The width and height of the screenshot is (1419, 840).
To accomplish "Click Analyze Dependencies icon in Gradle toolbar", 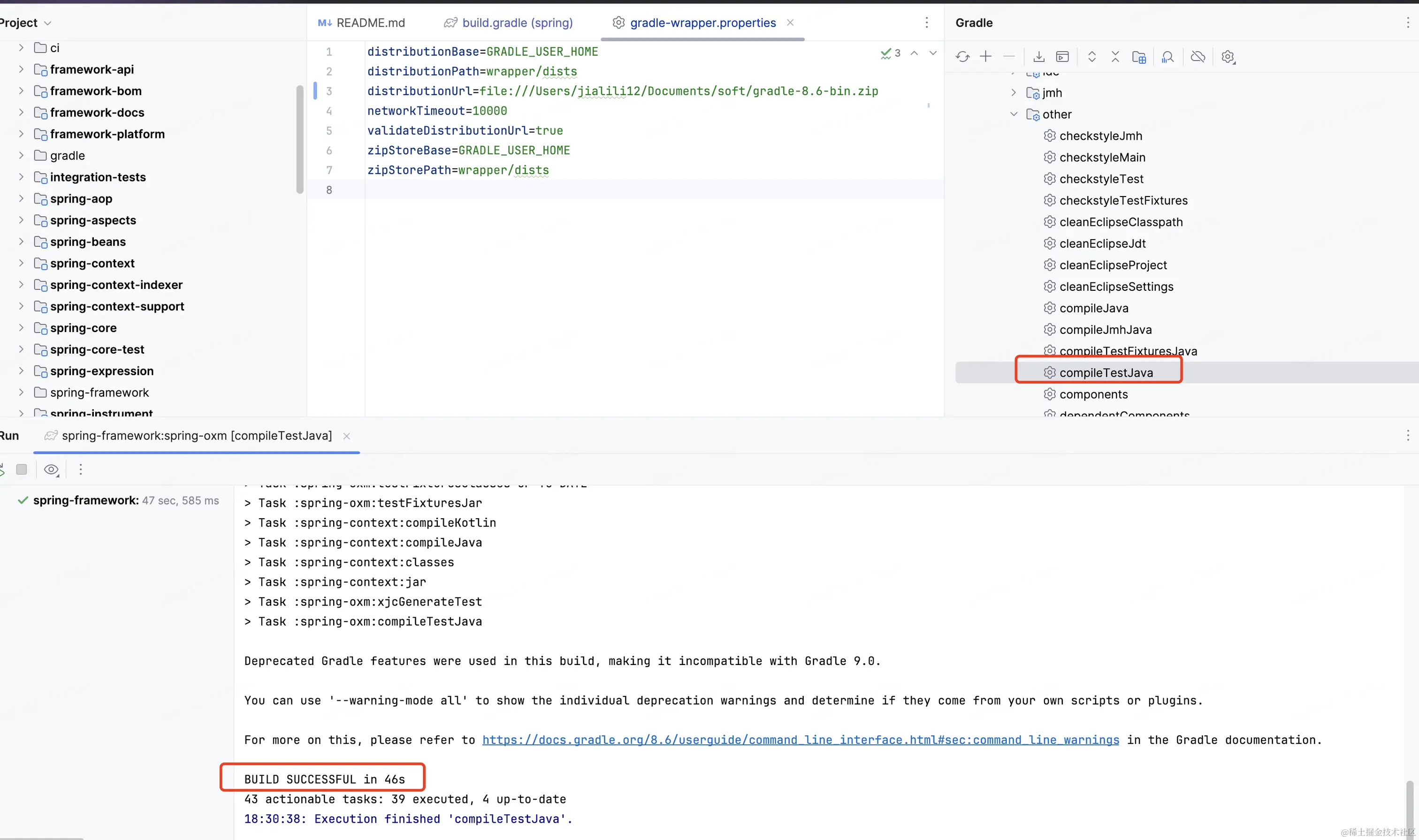I will [1167, 57].
